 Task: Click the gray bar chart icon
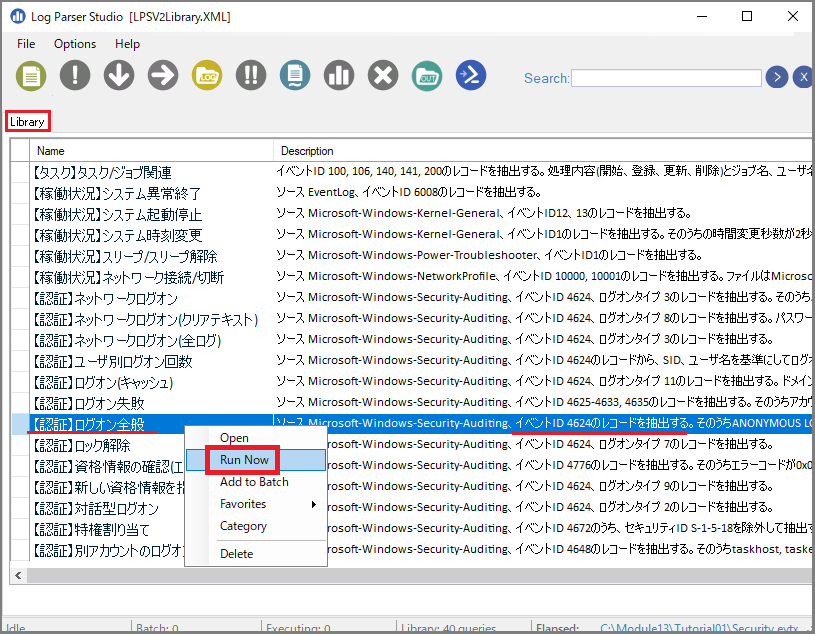[x=339, y=76]
